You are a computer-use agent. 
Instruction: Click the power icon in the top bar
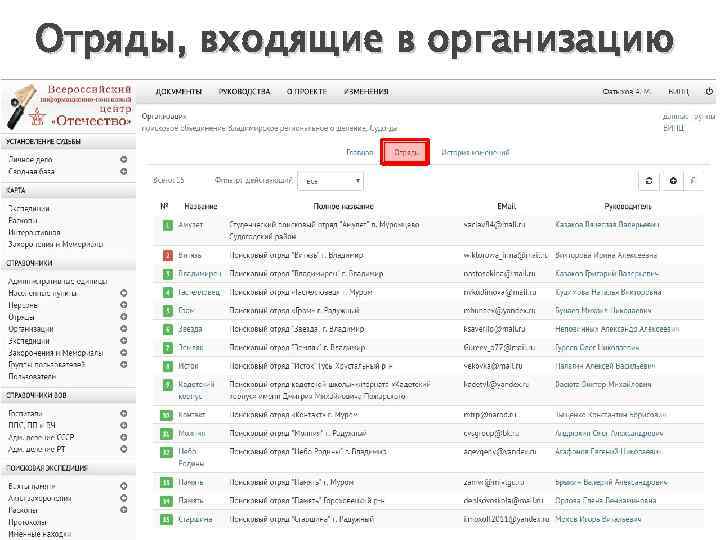click(x=709, y=91)
